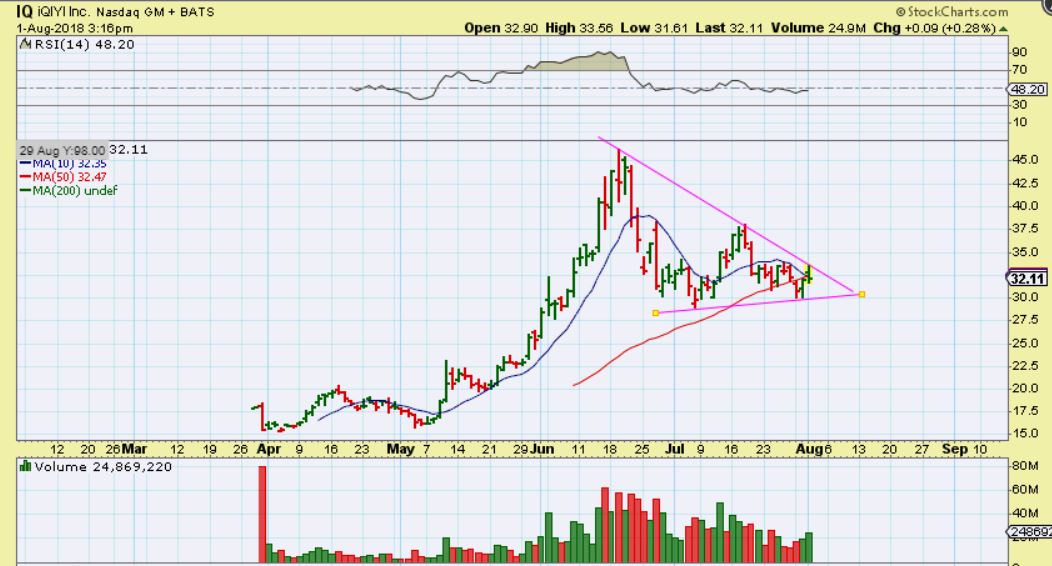Image resolution: width=1052 pixels, height=566 pixels.
Task: Click the Apr label on the date axis
Action: tap(268, 449)
